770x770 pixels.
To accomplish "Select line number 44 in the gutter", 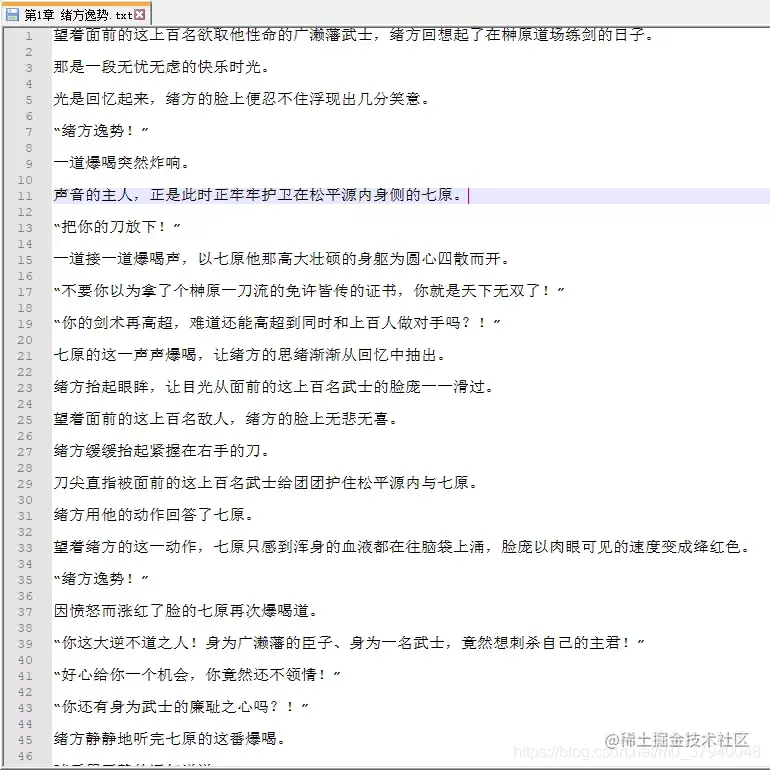I will coord(25,724).
